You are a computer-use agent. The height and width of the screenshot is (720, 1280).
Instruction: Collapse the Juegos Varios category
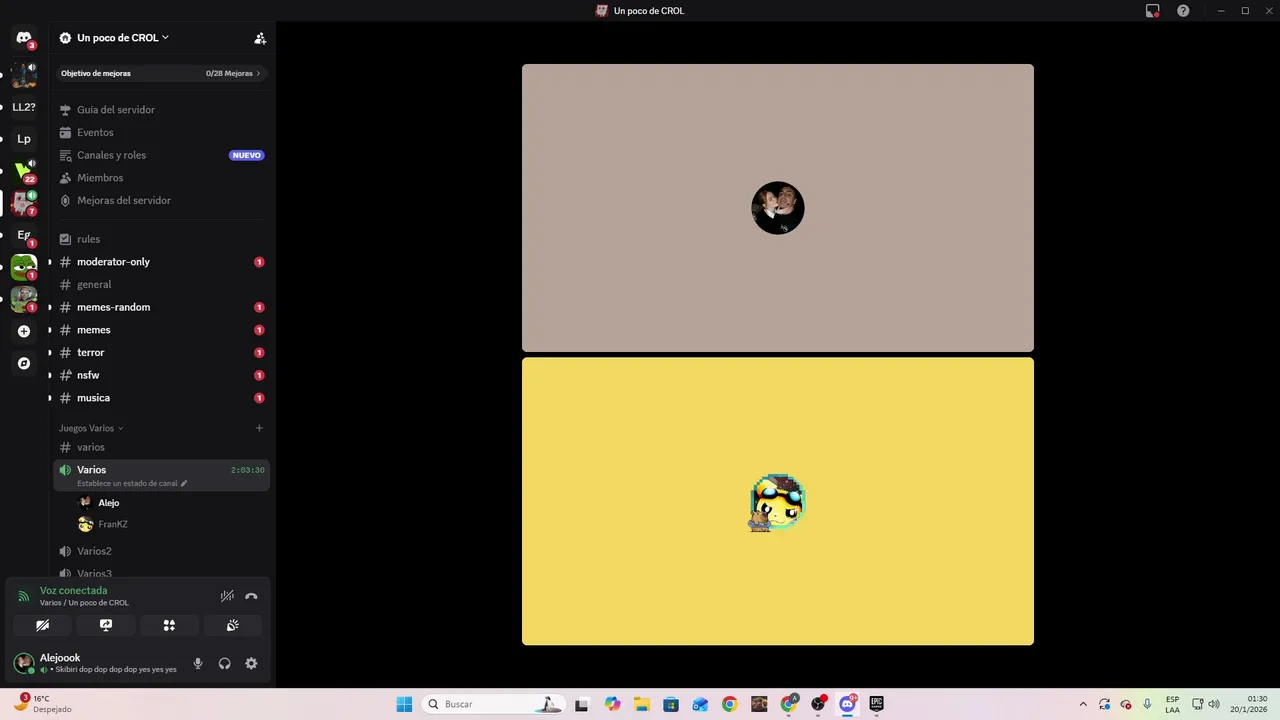91,428
